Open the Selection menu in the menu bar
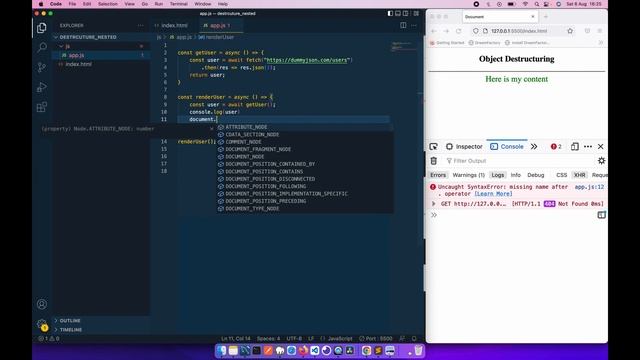 (x=108, y=4)
